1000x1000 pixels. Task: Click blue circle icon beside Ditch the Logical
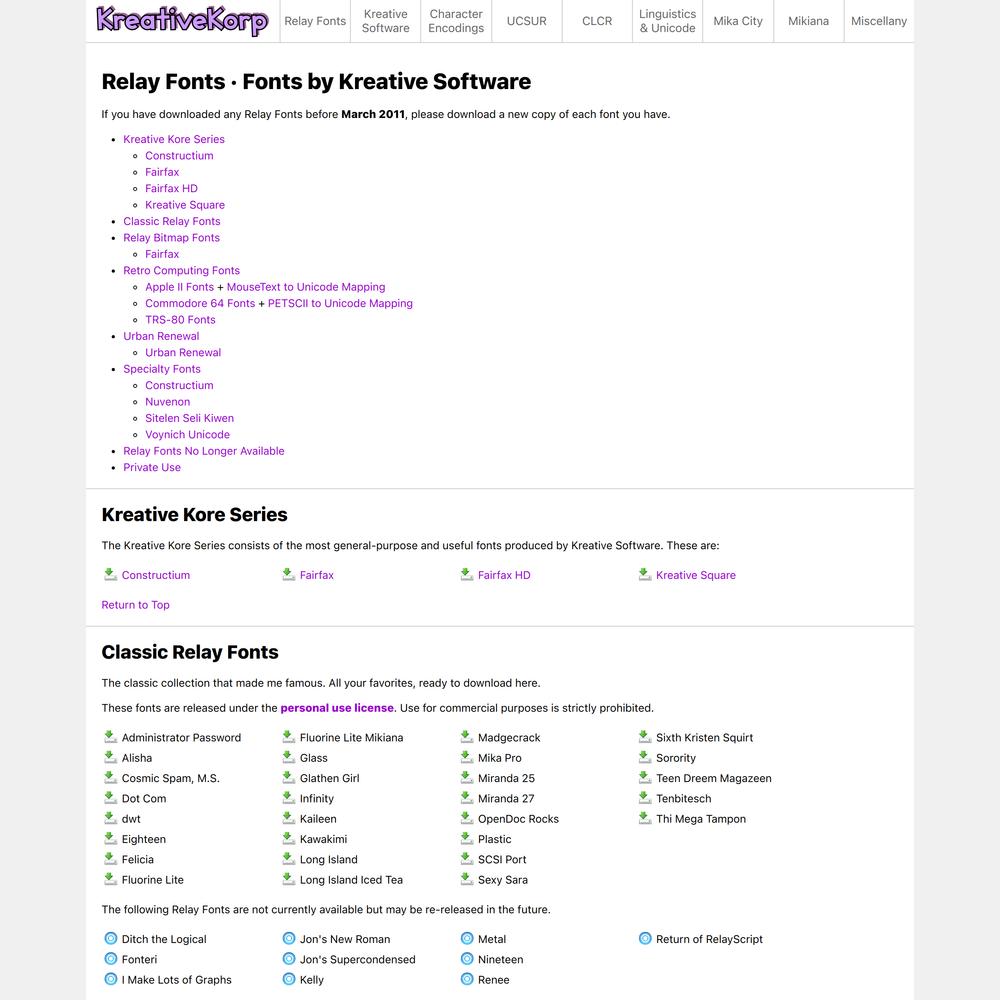pyautogui.click(x=110, y=939)
